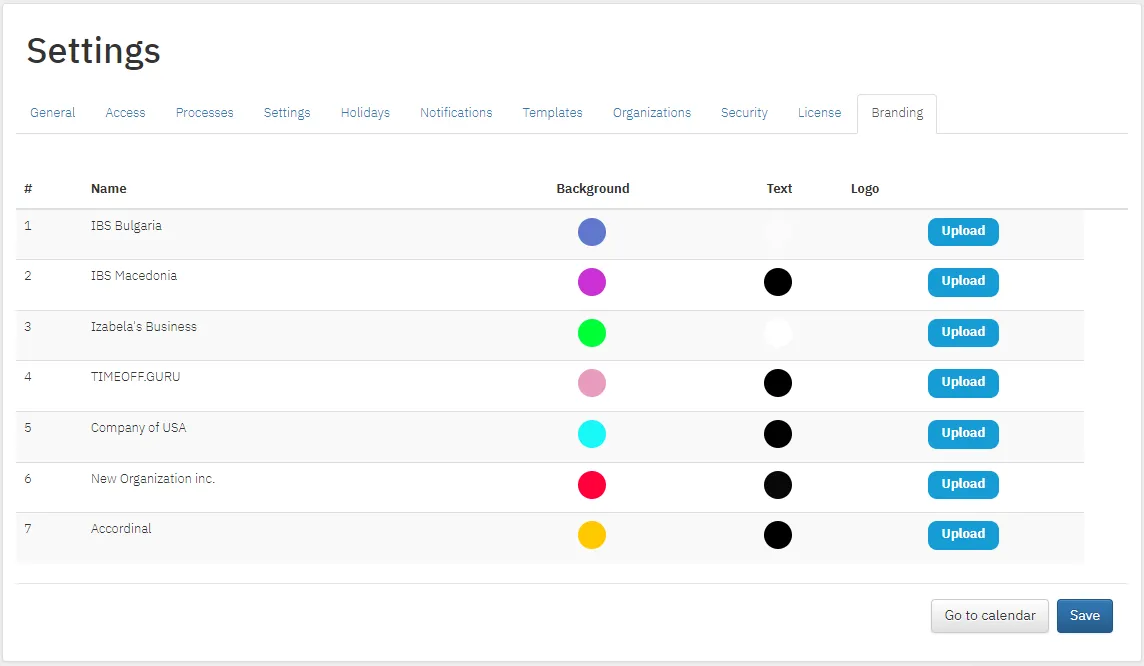Image resolution: width=1144 pixels, height=666 pixels.
Task: Select the IBS Bulgaria organization name
Action: tap(126, 226)
